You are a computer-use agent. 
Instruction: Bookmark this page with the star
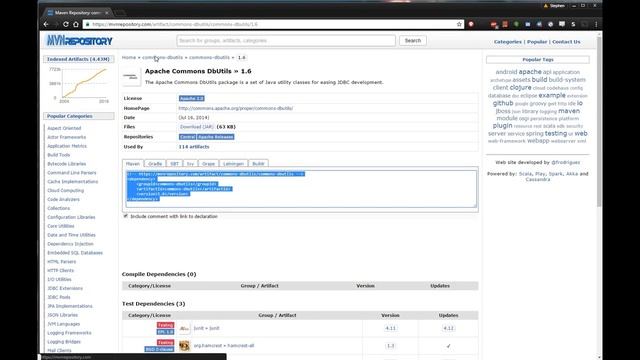click(x=459, y=24)
